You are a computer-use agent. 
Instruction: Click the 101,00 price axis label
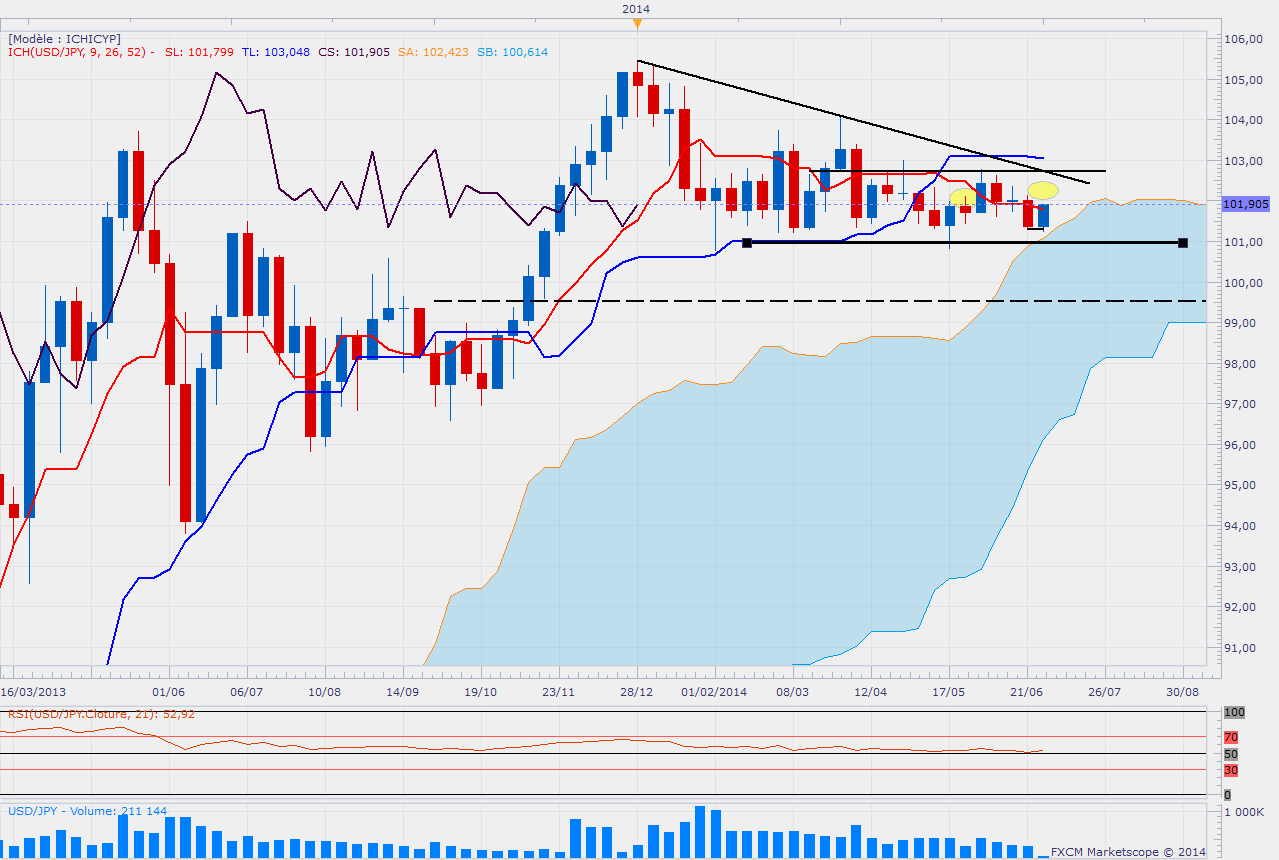pyautogui.click(x=1243, y=242)
